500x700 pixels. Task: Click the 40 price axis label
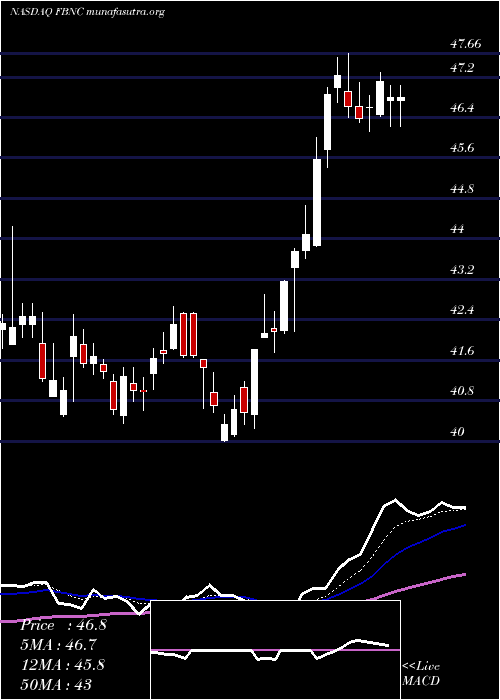click(458, 432)
